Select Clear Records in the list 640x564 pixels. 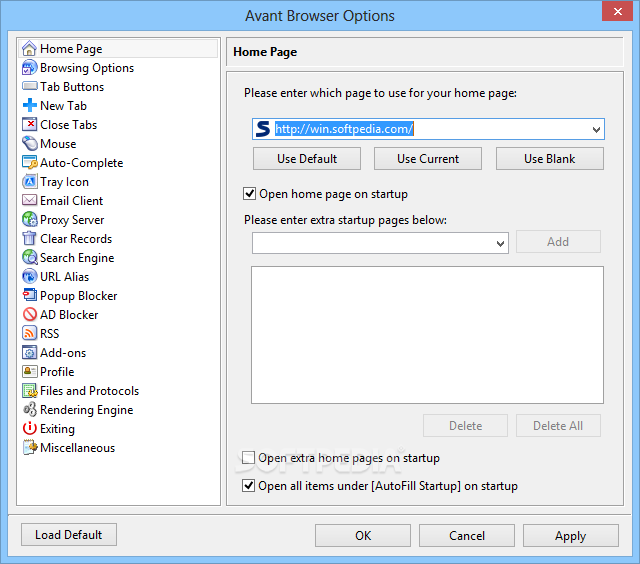click(76, 239)
